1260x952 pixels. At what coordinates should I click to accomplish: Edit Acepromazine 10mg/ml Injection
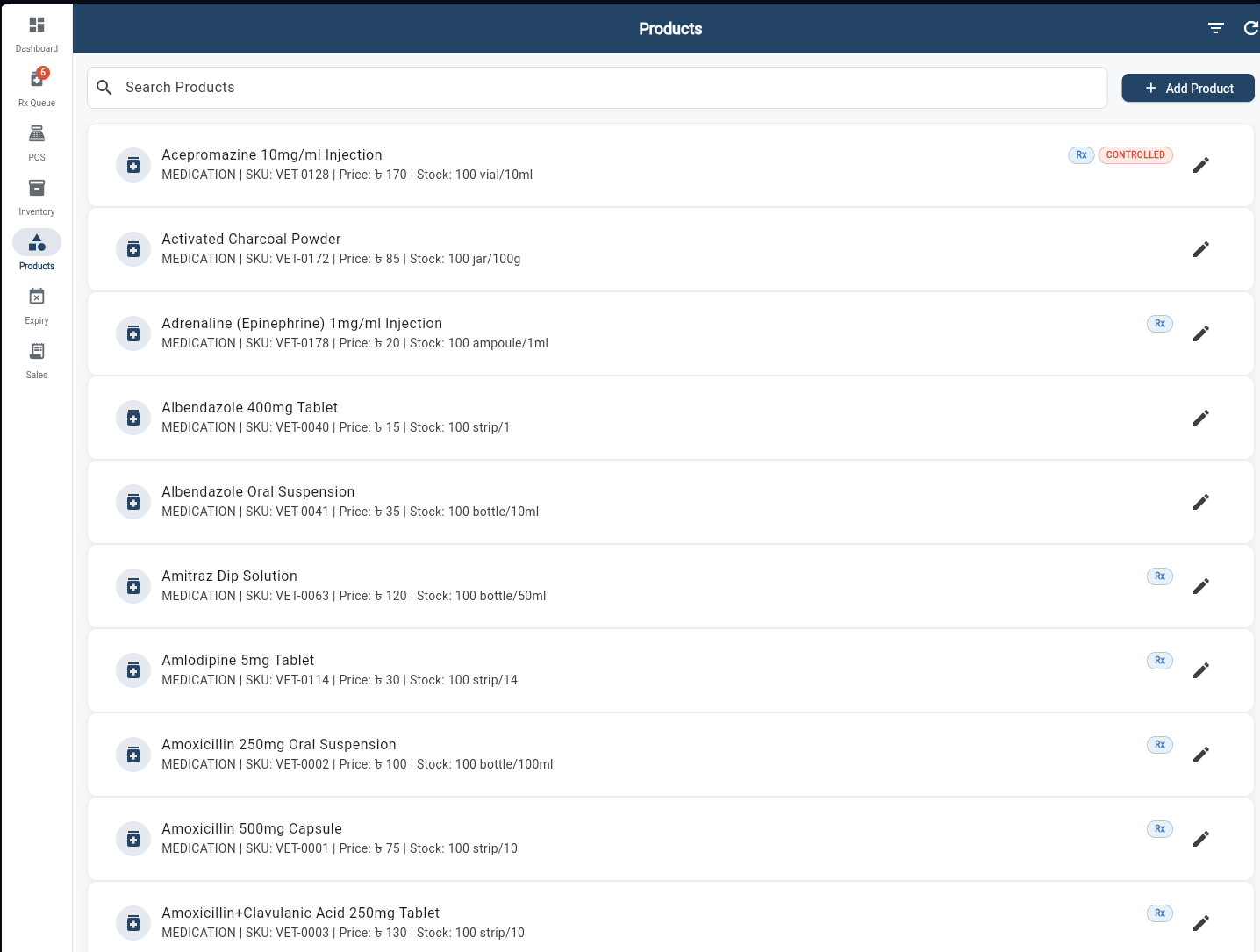[1201, 164]
